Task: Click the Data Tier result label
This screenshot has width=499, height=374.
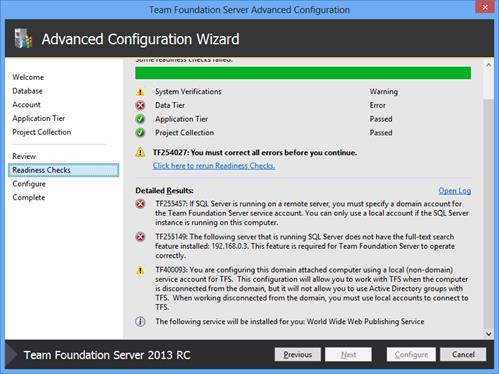Action: click(x=170, y=105)
